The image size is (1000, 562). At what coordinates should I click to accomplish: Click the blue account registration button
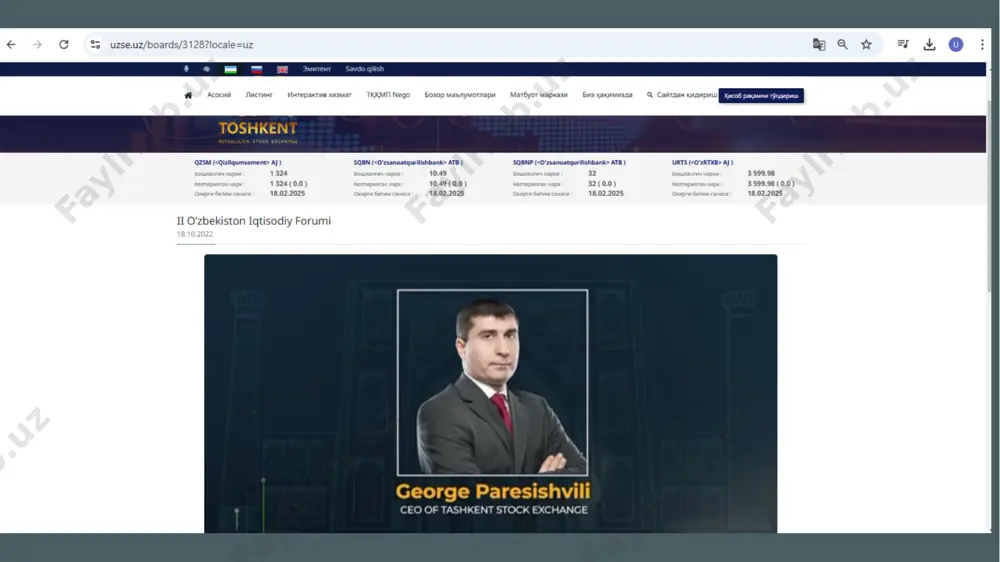(761, 96)
